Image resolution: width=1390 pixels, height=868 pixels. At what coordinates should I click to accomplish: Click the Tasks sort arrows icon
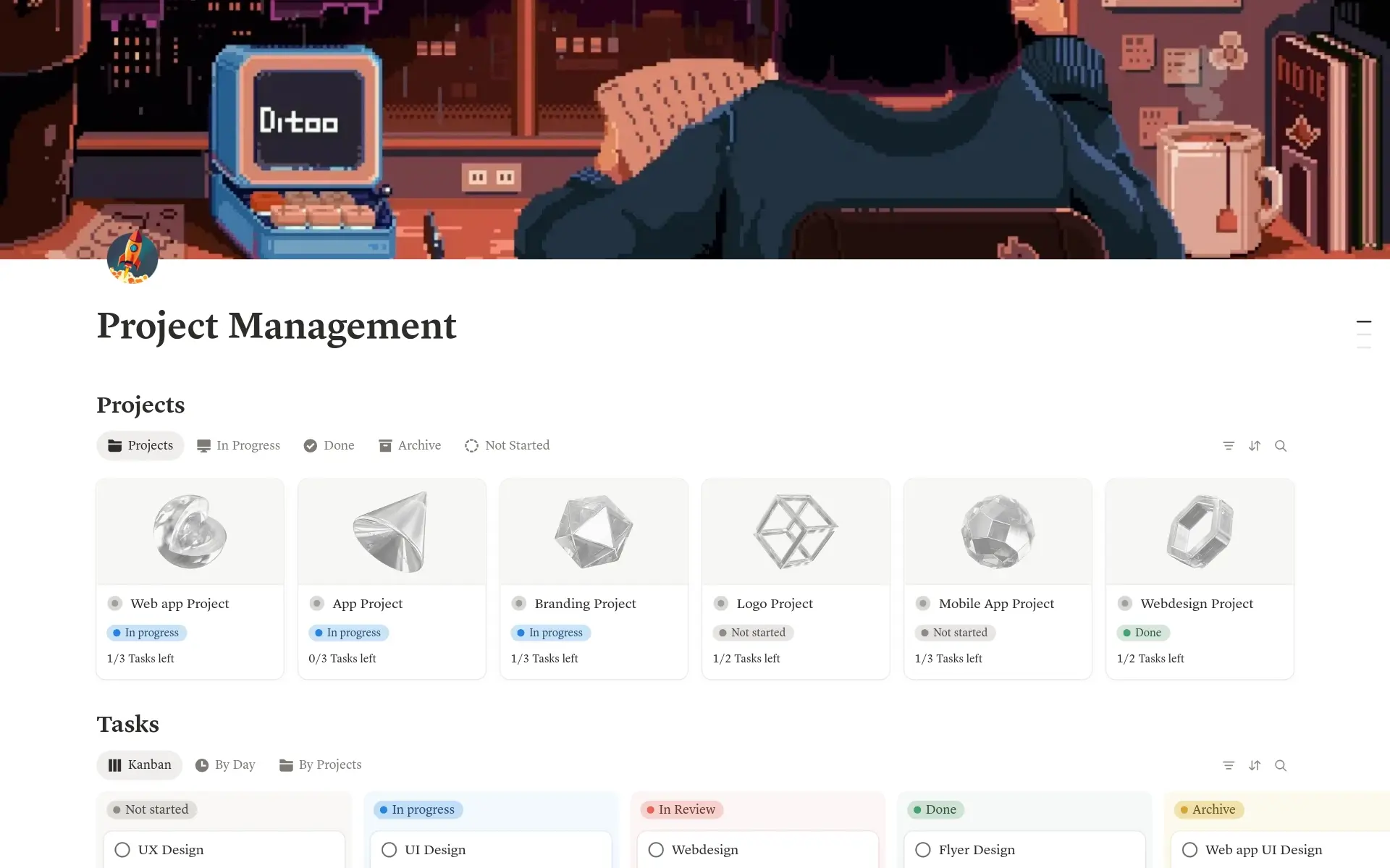coord(1255,765)
